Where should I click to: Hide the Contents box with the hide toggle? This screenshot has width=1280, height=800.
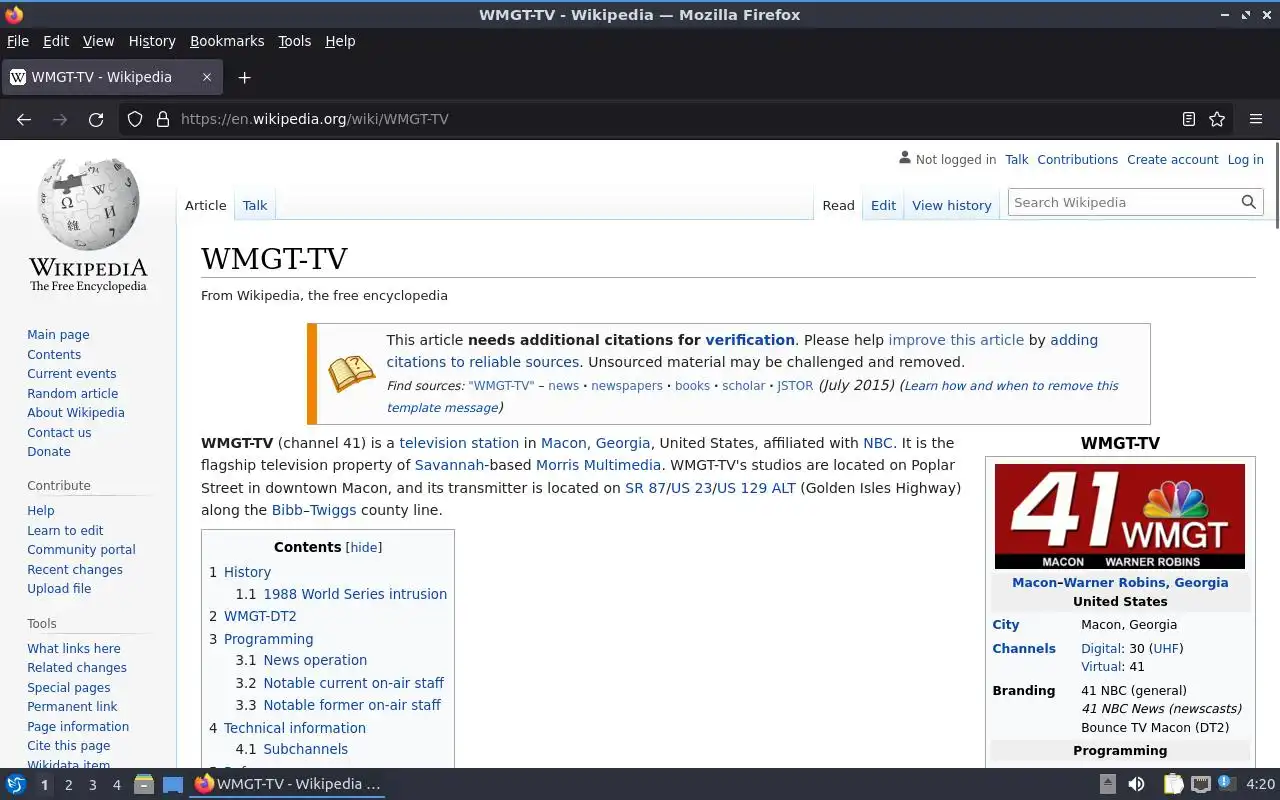[364, 547]
